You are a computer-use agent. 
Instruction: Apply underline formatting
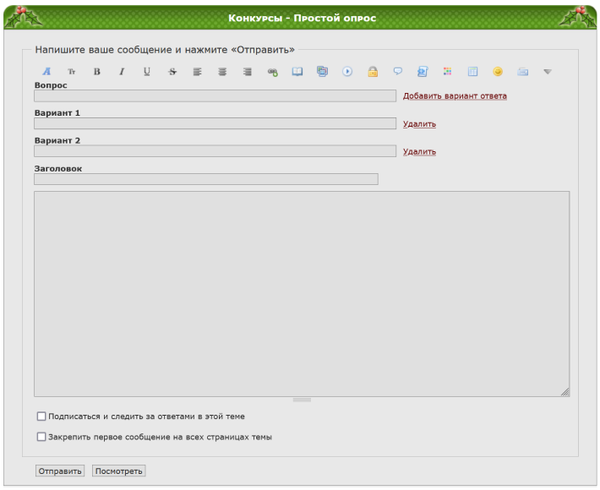click(x=147, y=72)
